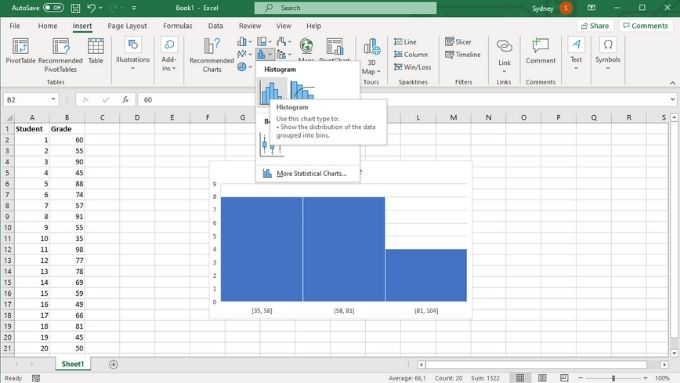Click the zoom slider handle

coord(613,378)
